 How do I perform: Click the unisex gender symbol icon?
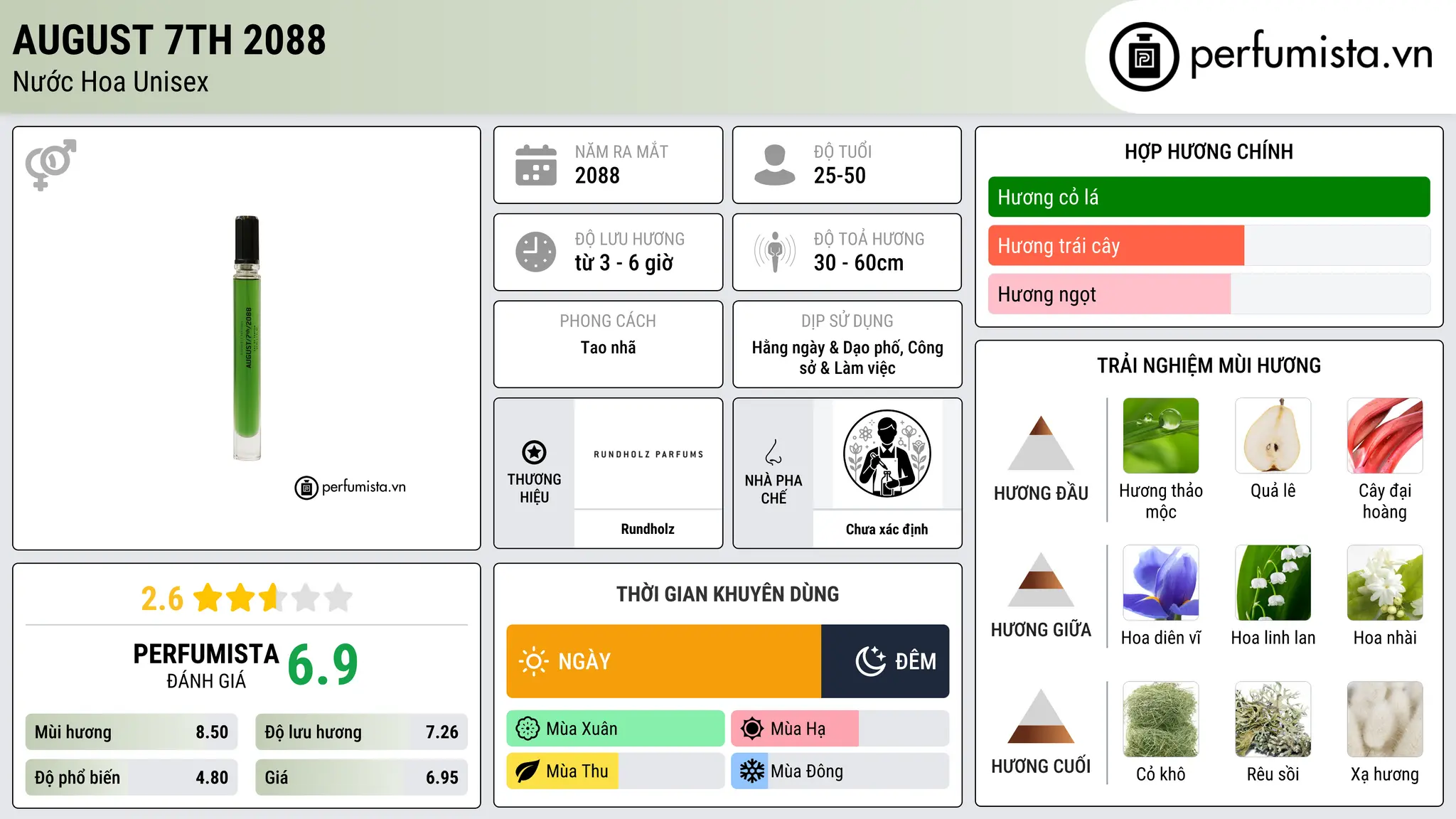pos(50,164)
